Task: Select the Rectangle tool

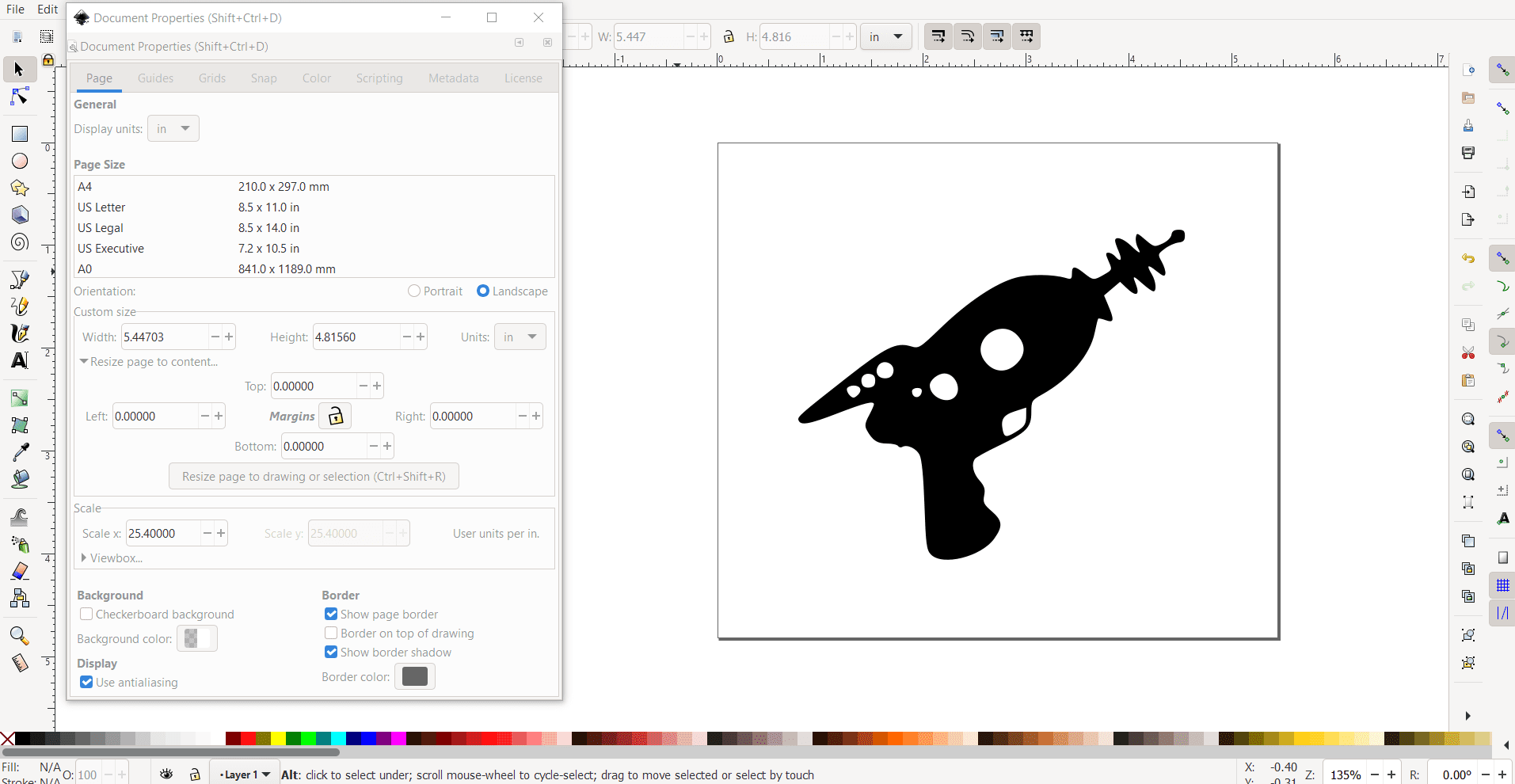Action: click(x=20, y=134)
